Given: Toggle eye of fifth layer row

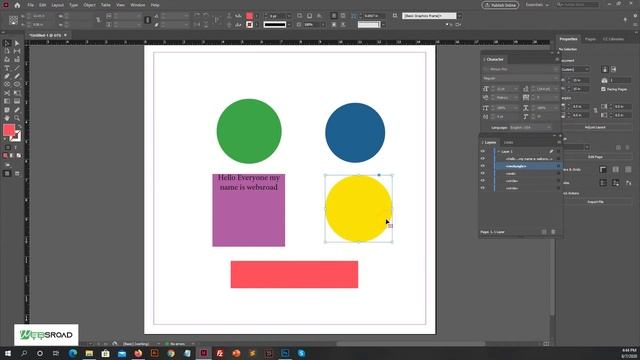Looking at the screenshot, I should [x=482, y=181].
